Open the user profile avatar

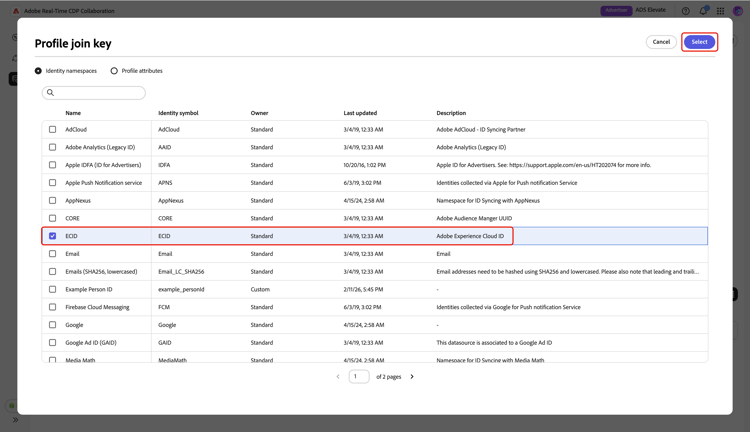pos(738,11)
